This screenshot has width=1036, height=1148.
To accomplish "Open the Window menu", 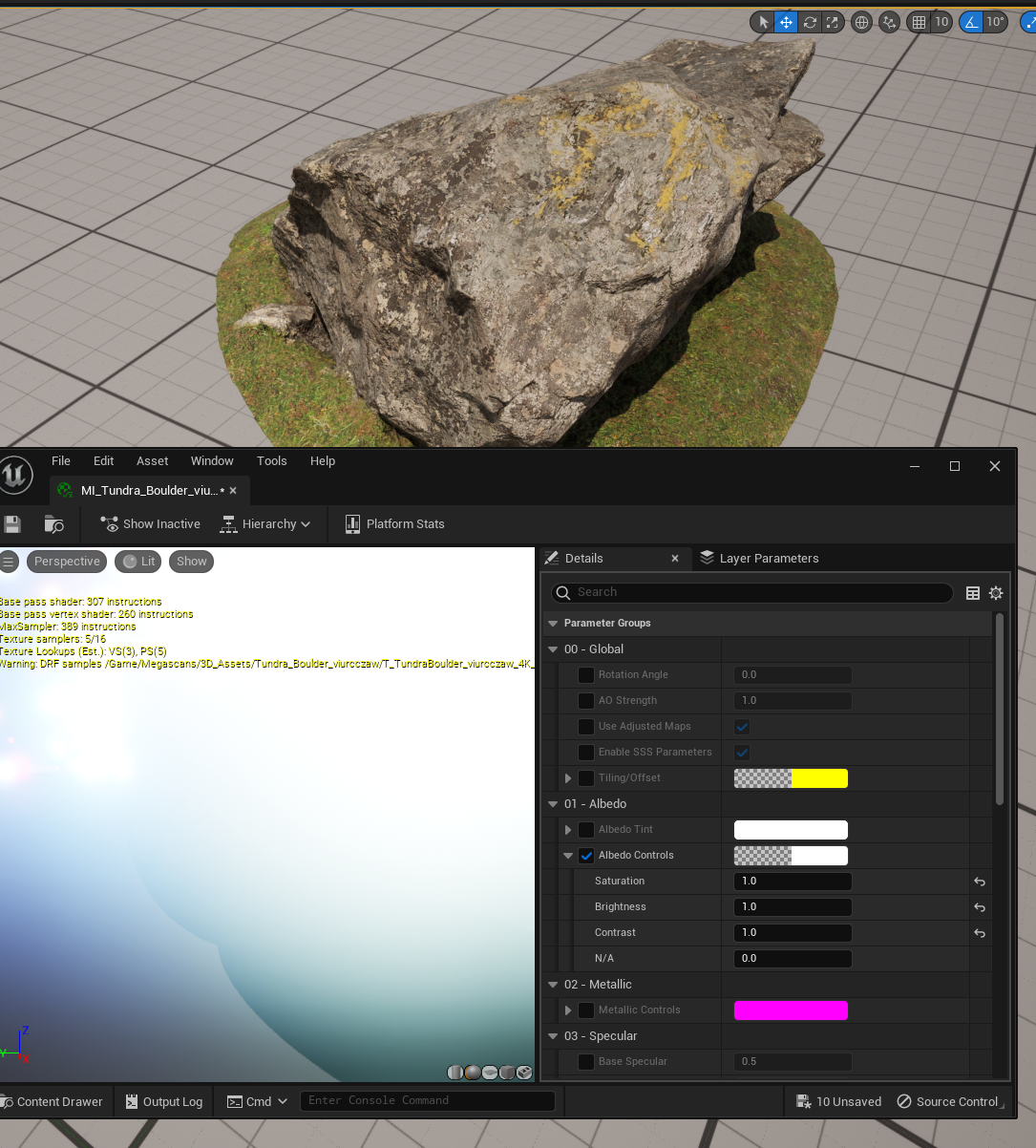I will click(212, 461).
